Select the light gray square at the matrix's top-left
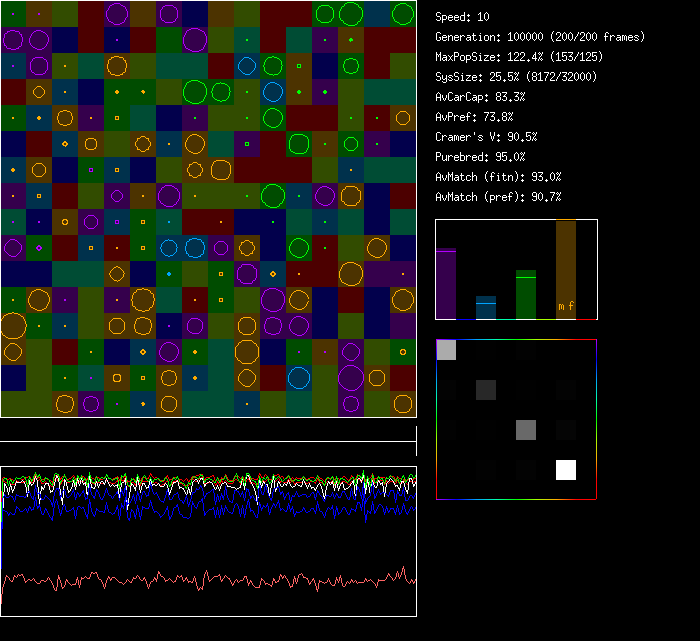Viewport: 700px width, 641px height. [x=446, y=349]
